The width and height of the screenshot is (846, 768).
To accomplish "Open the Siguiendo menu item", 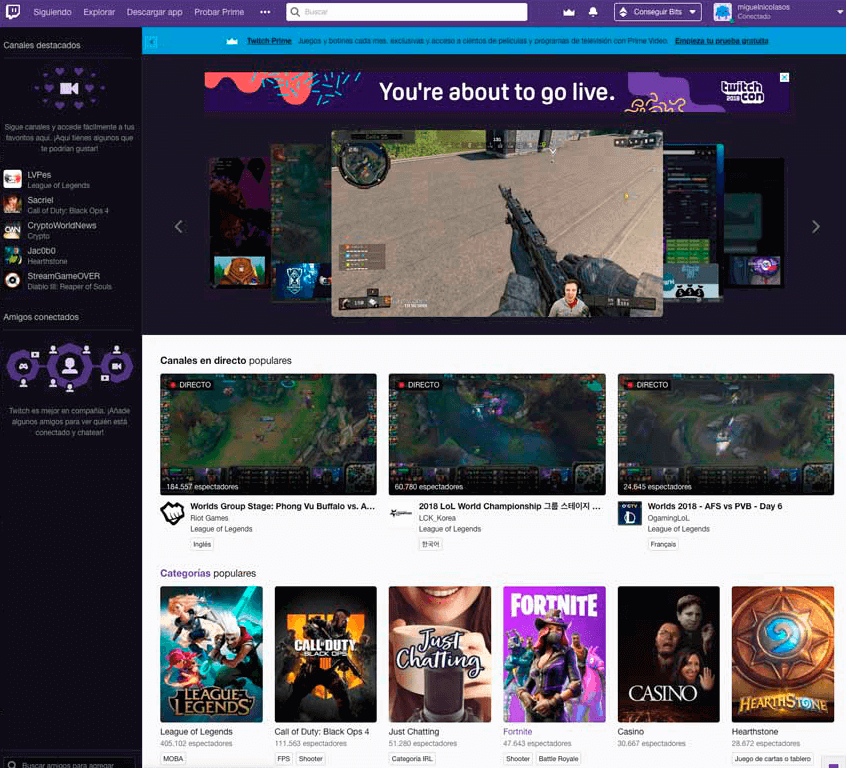I will coord(52,12).
